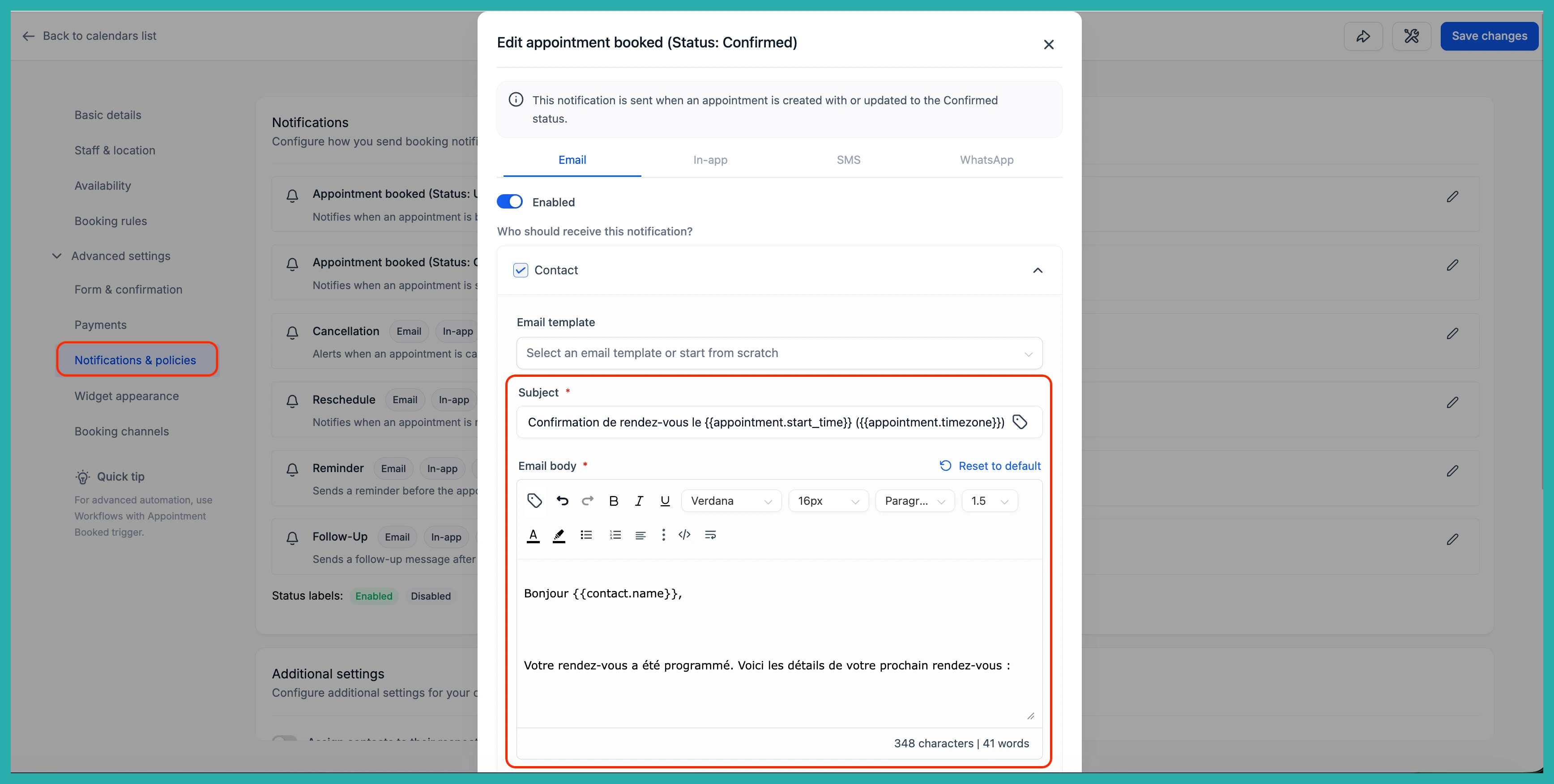Go back to calendars list
The image size is (1554, 784).
pyautogui.click(x=89, y=36)
